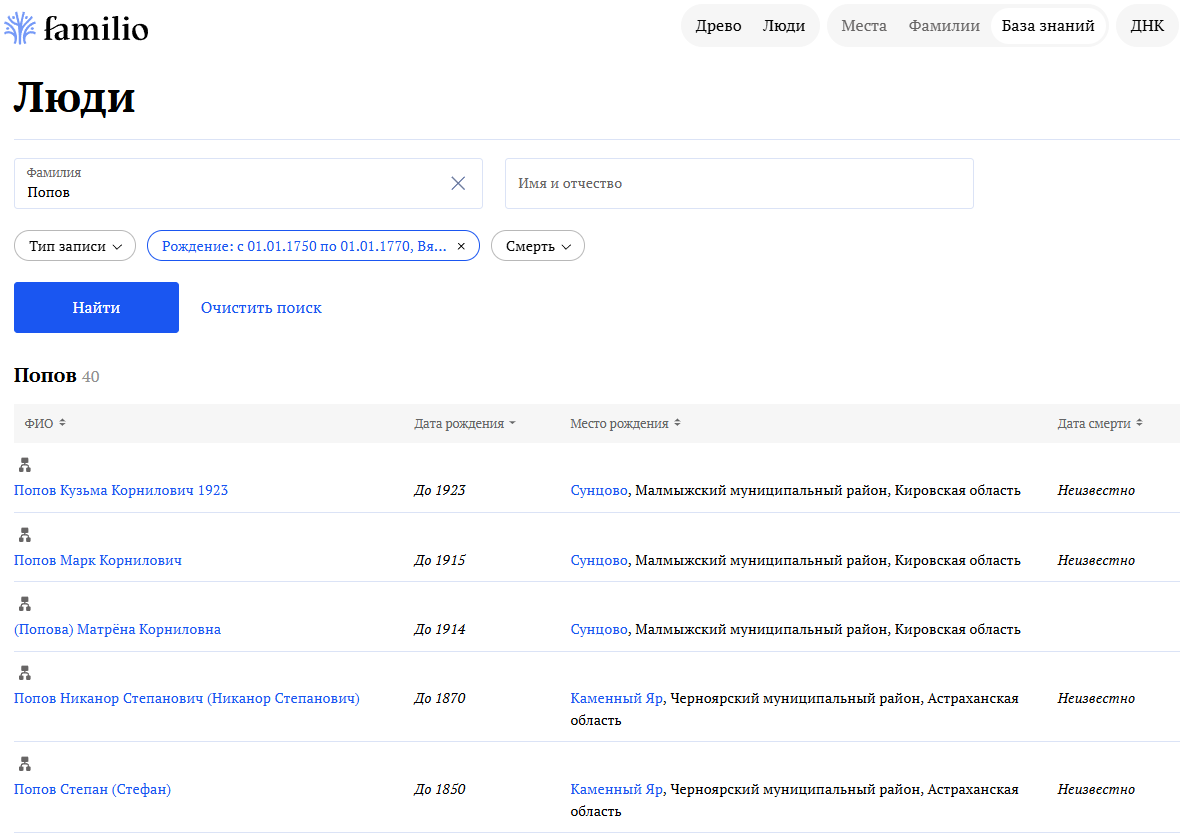Open the Древо tab

tap(718, 26)
